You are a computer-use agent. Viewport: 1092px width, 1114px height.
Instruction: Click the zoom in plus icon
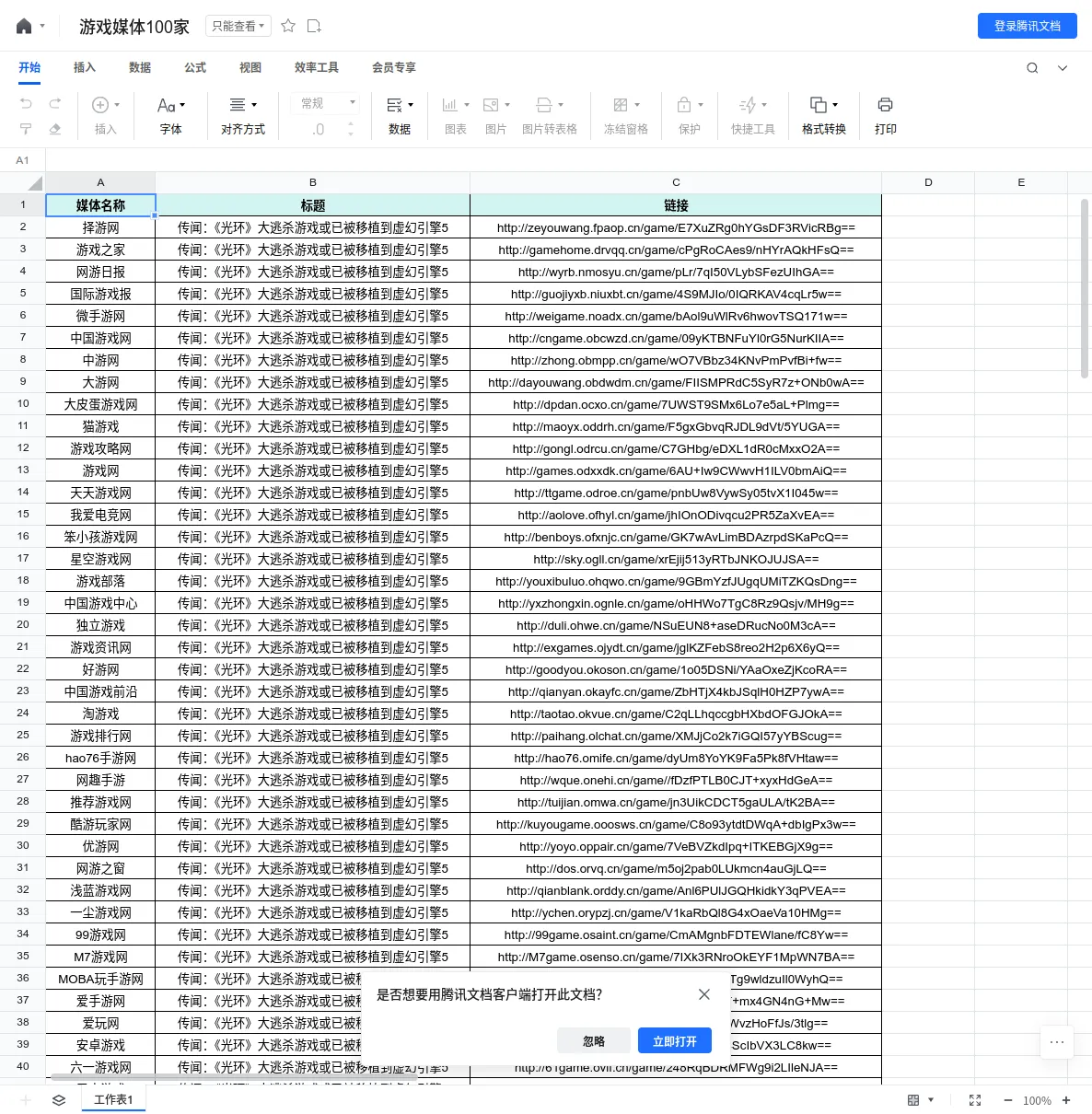pyautogui.click(x=1066, y=1100)
